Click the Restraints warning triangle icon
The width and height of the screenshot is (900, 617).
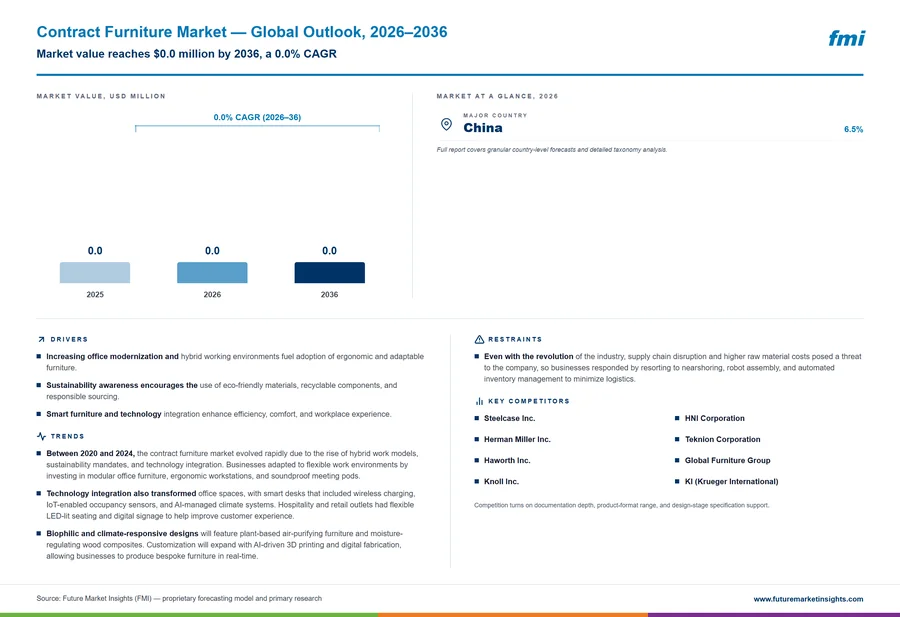point(479,340)
